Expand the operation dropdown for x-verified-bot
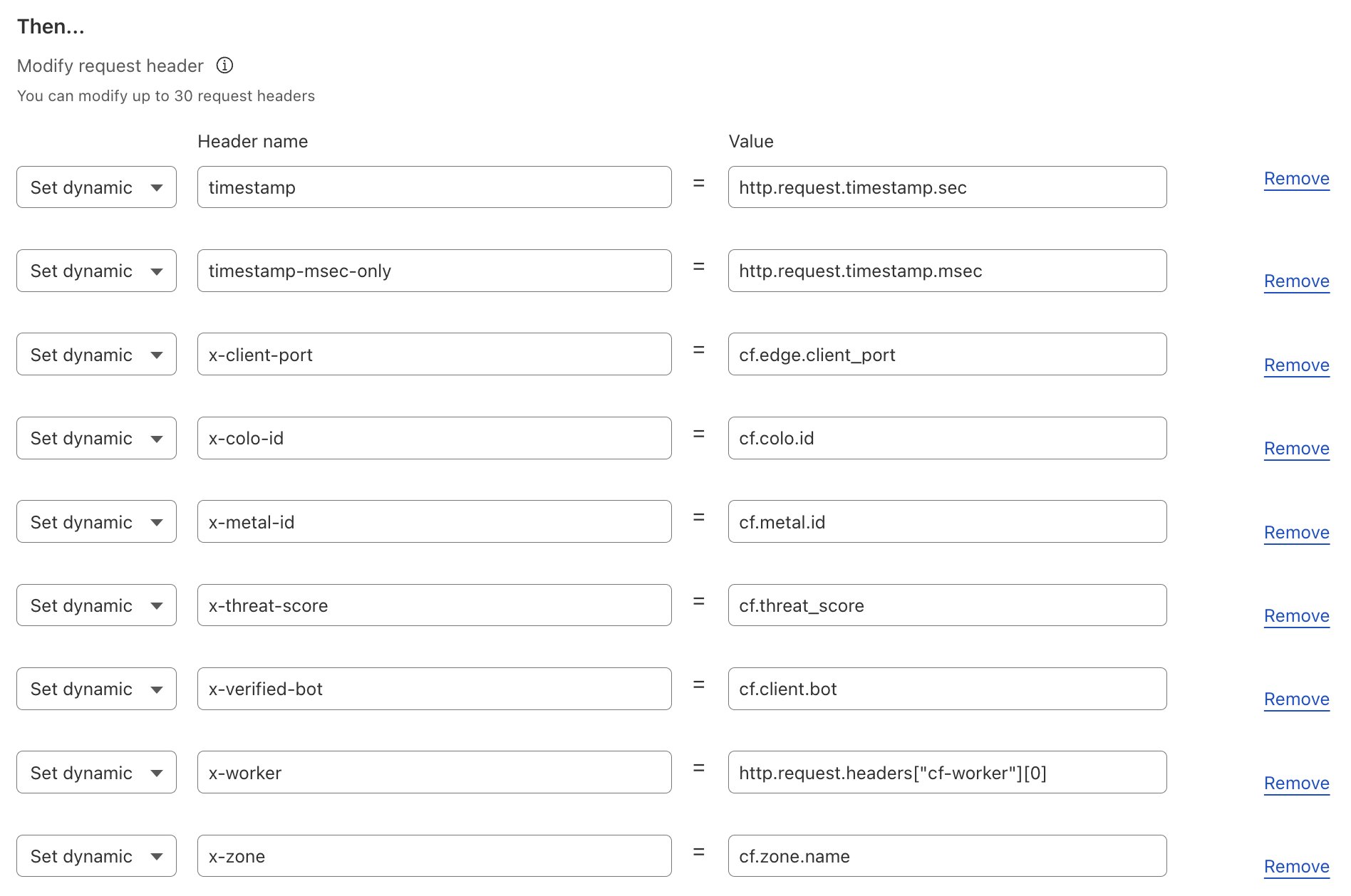The width and height of the screenshot is (1351, 896). 96,689
